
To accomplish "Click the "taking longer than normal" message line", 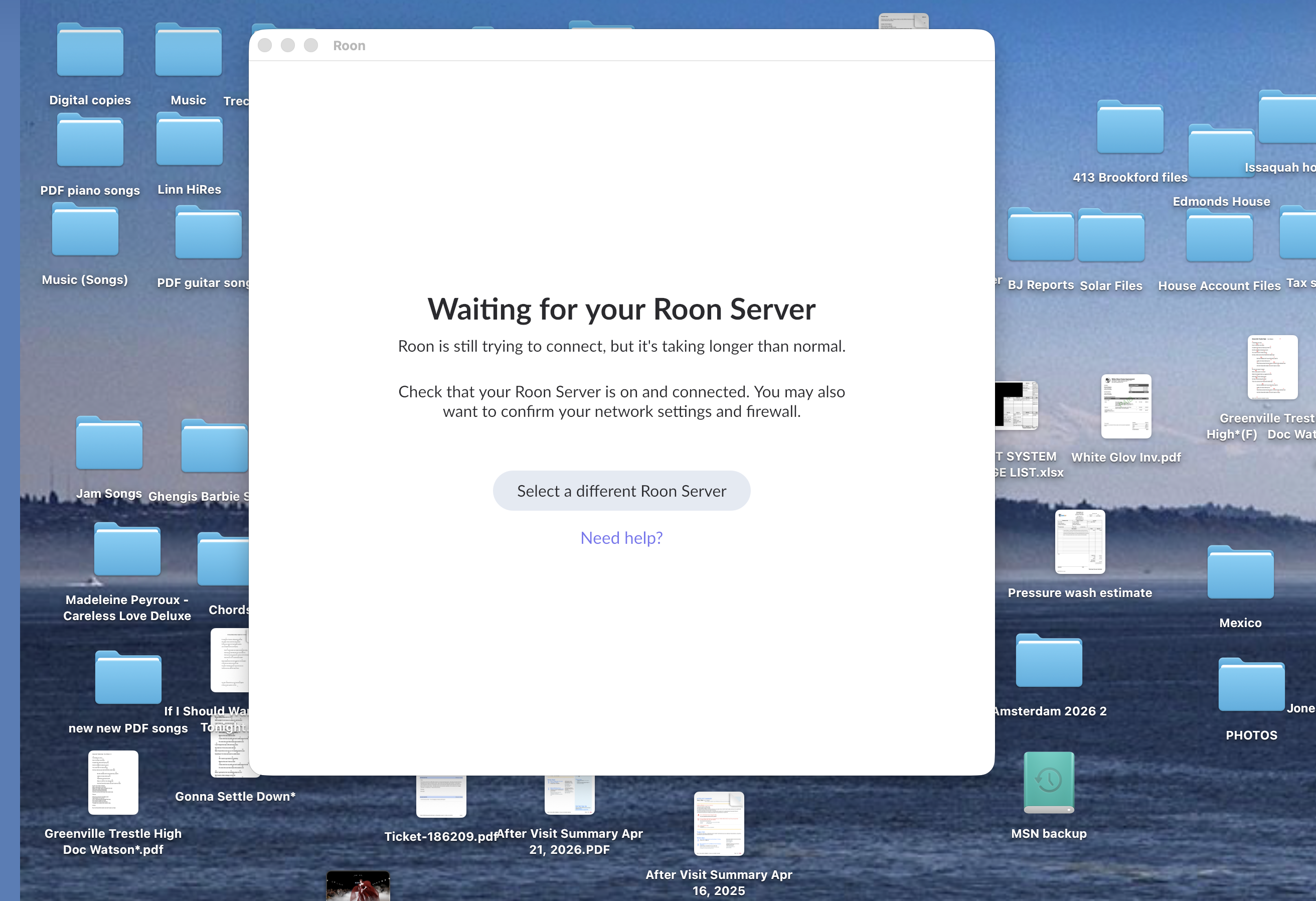I will (x=621, y=346).
